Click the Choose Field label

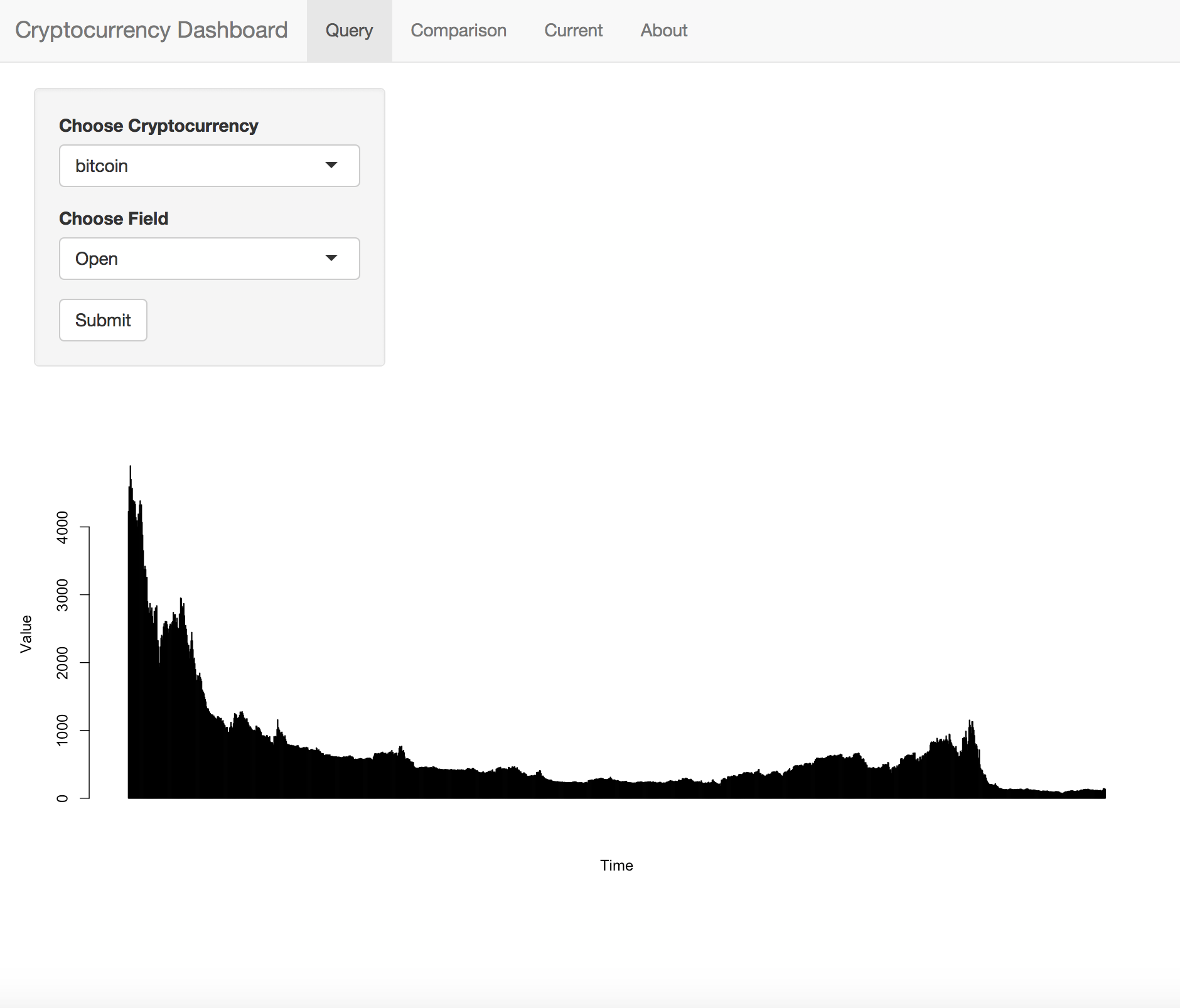click(114, 218)
